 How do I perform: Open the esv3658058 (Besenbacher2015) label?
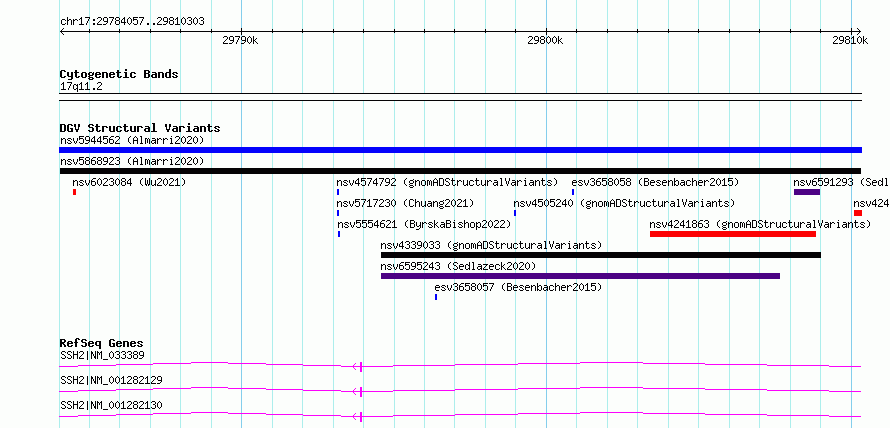pos(655,182)
